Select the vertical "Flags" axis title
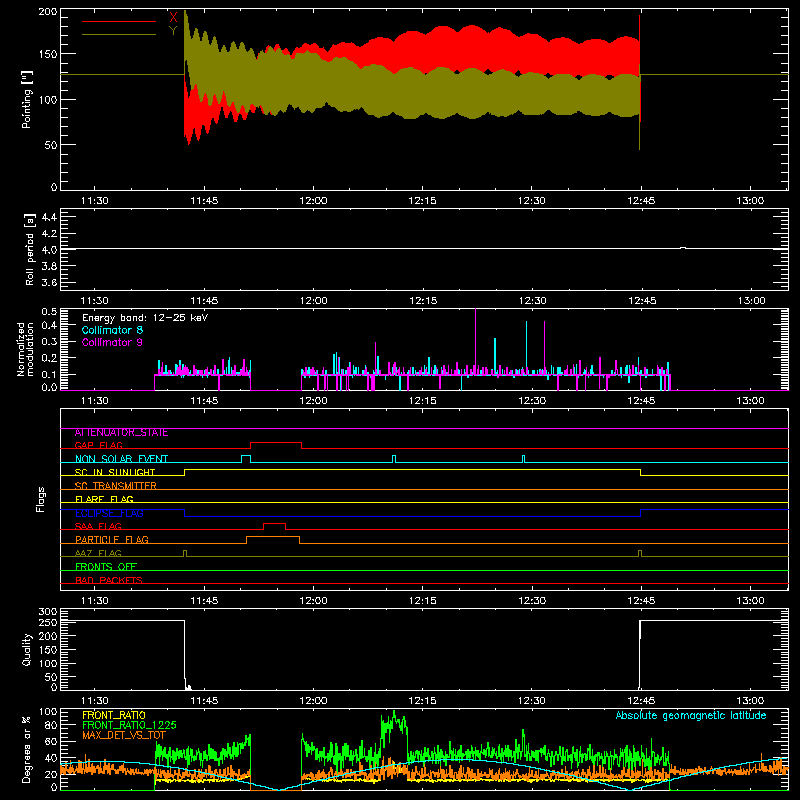The height and width of the screenshot is (800, 800). [40, 499]
